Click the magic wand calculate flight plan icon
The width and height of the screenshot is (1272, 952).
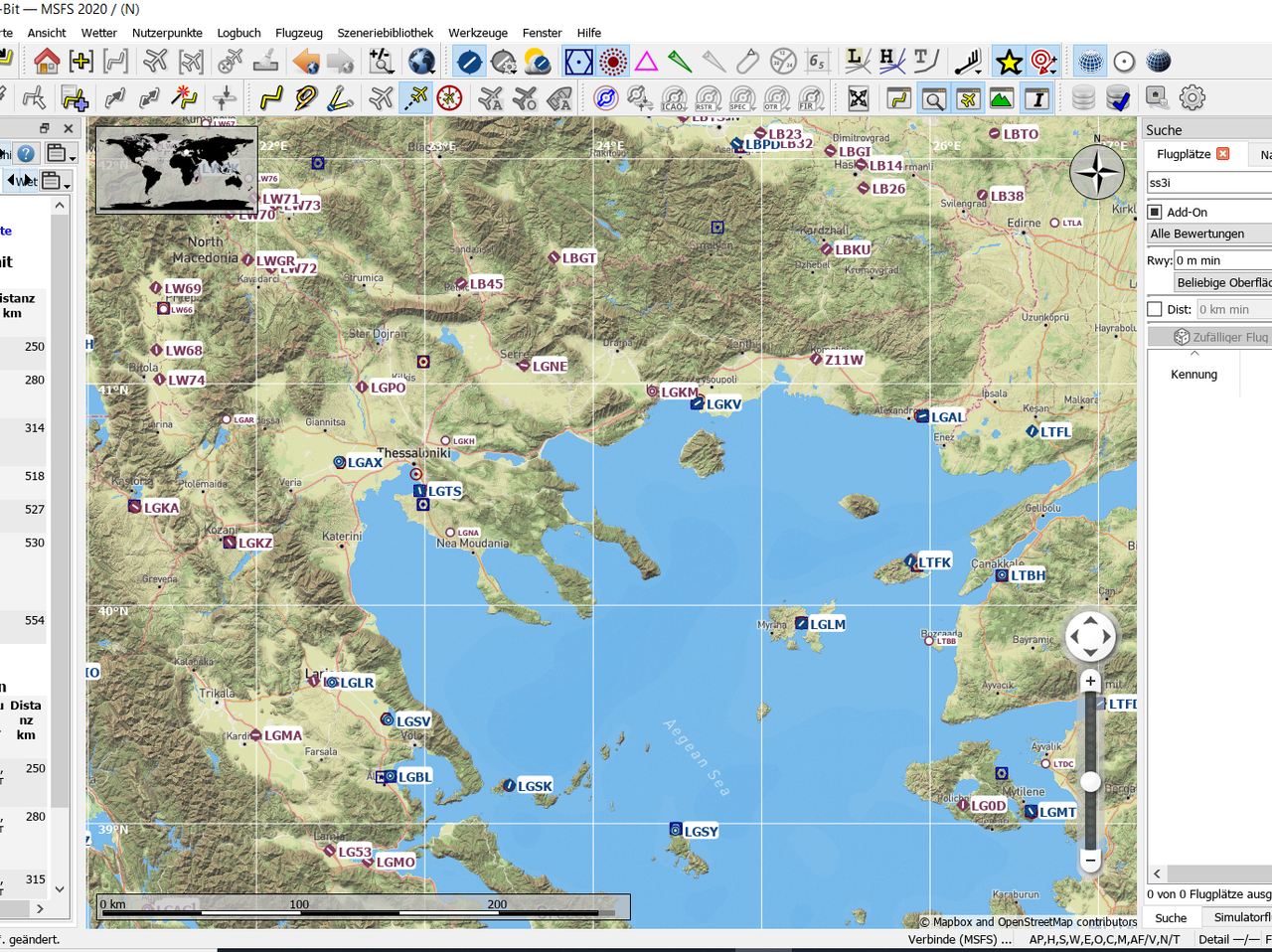(184, 97)
